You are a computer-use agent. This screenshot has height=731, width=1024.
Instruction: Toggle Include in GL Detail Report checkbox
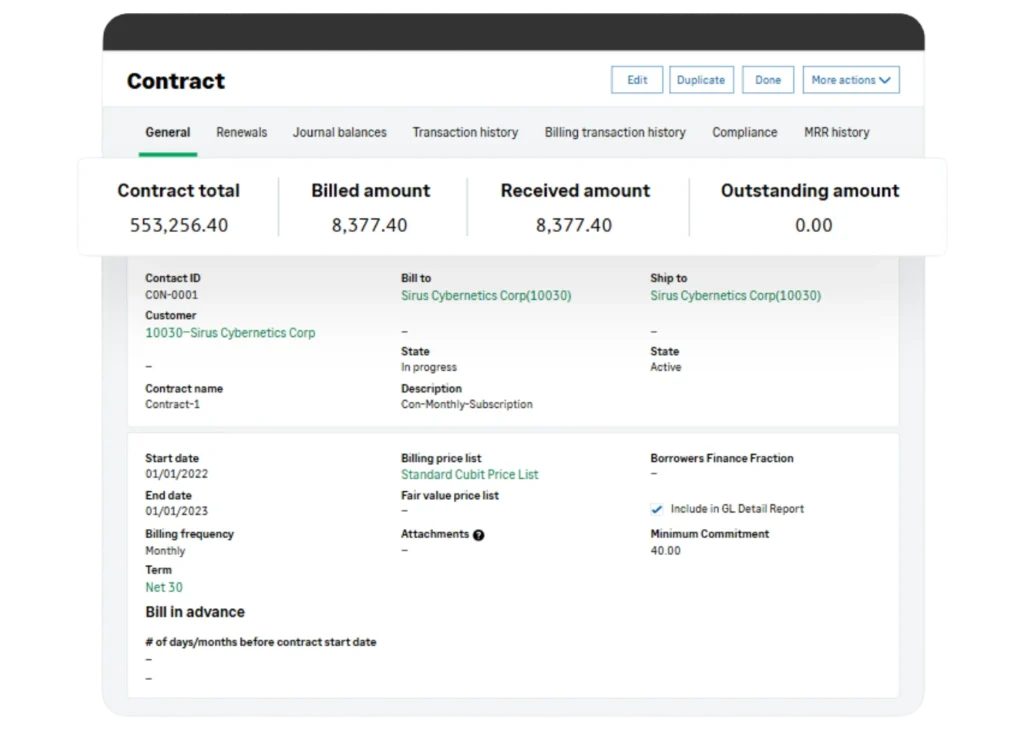point(656,510)
